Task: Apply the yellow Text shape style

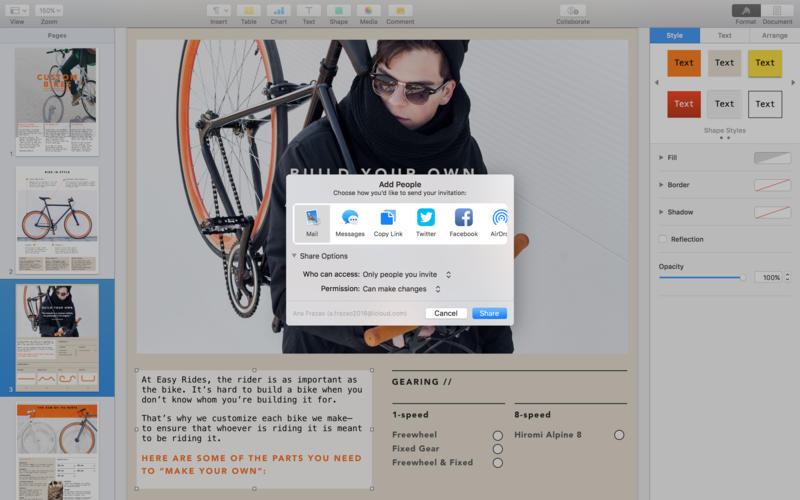Action: pos(765,63)
